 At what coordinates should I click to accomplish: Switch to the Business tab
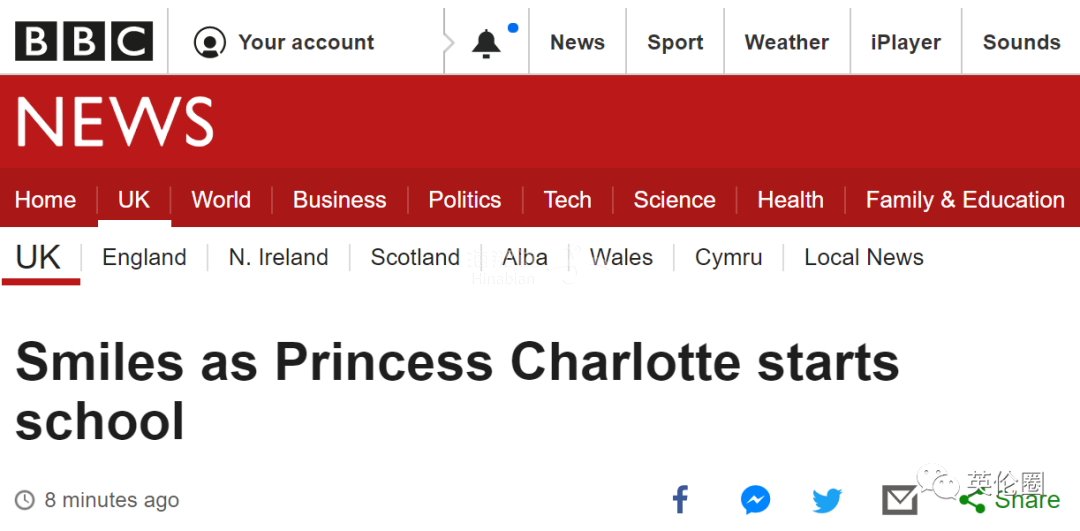339,200
